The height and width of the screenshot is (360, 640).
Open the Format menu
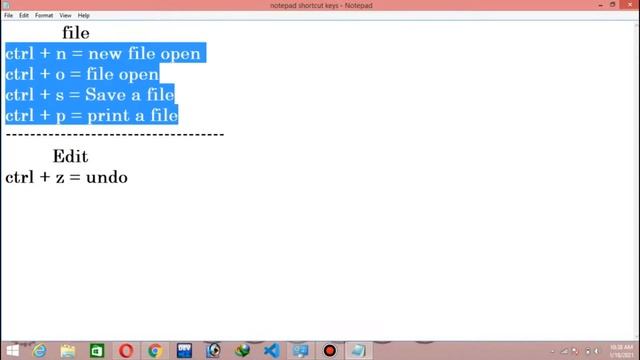pyautogui.click(x=44, y=16)
